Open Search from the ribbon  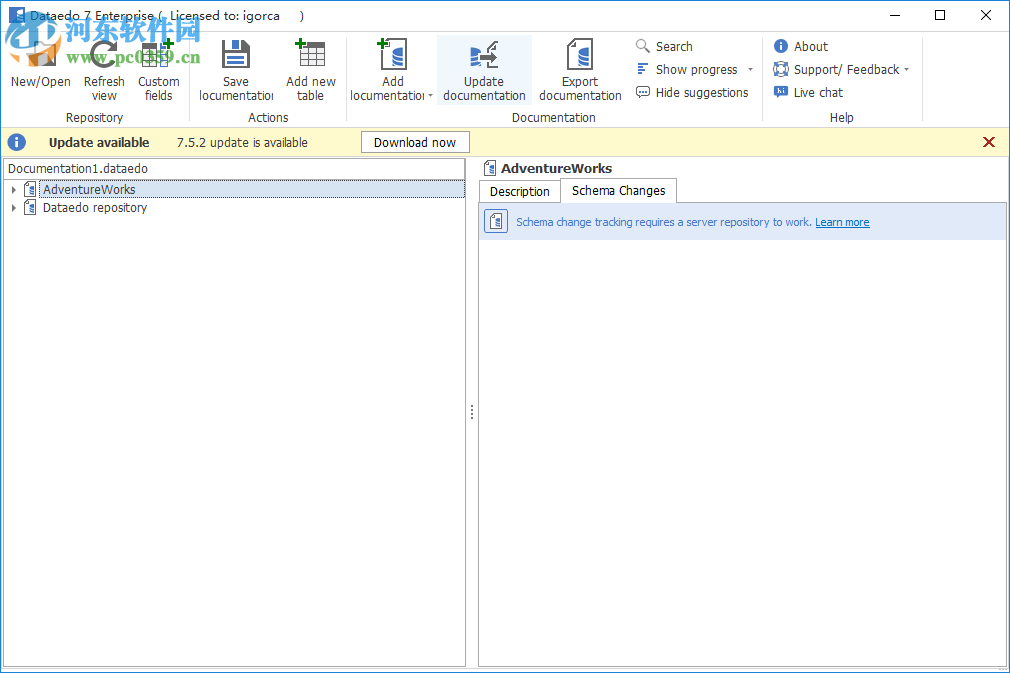click(664, 46)
